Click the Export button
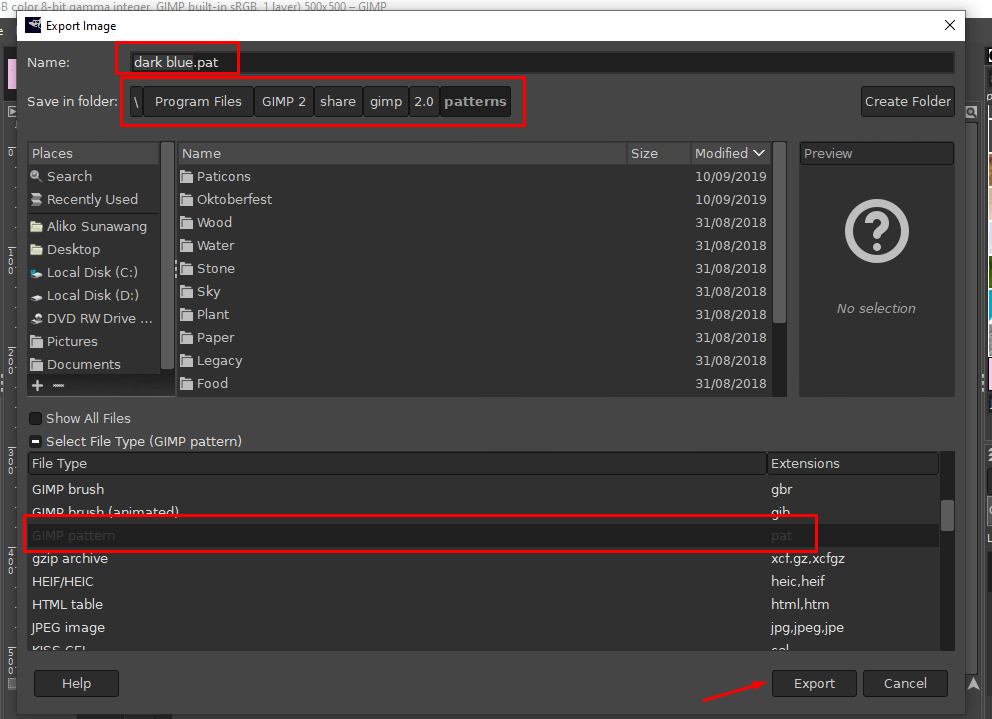 [814, 684]
